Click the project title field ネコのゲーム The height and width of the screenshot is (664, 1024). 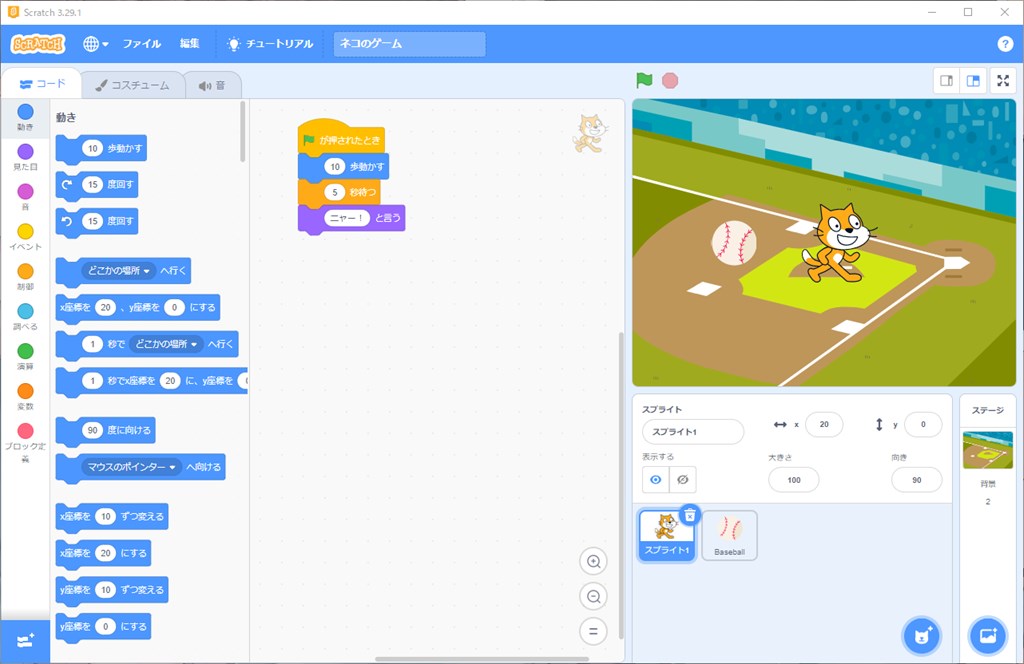409,44
